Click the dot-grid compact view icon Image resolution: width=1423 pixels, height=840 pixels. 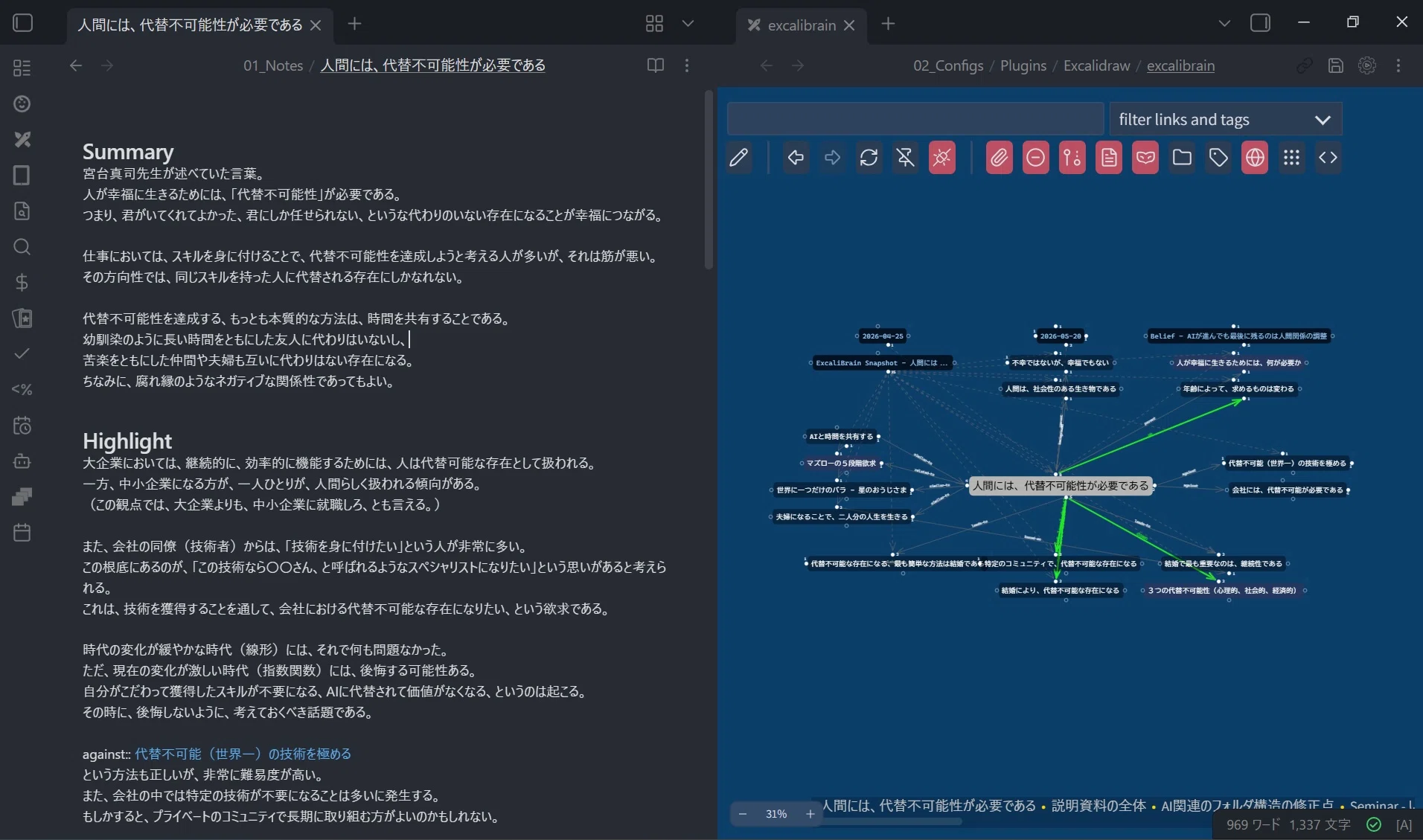pyautogui.click(x=1291, y=158)
